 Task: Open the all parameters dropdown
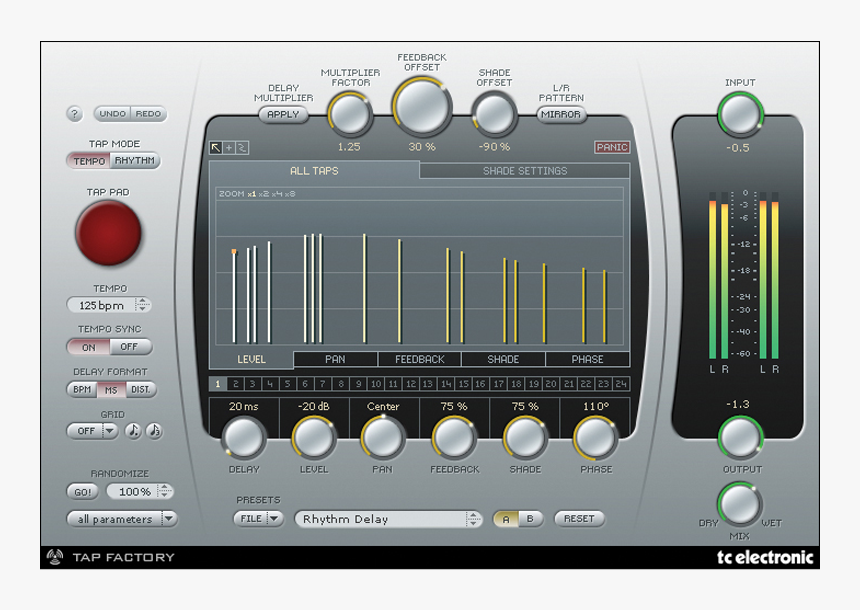click(x=122, y=519)
